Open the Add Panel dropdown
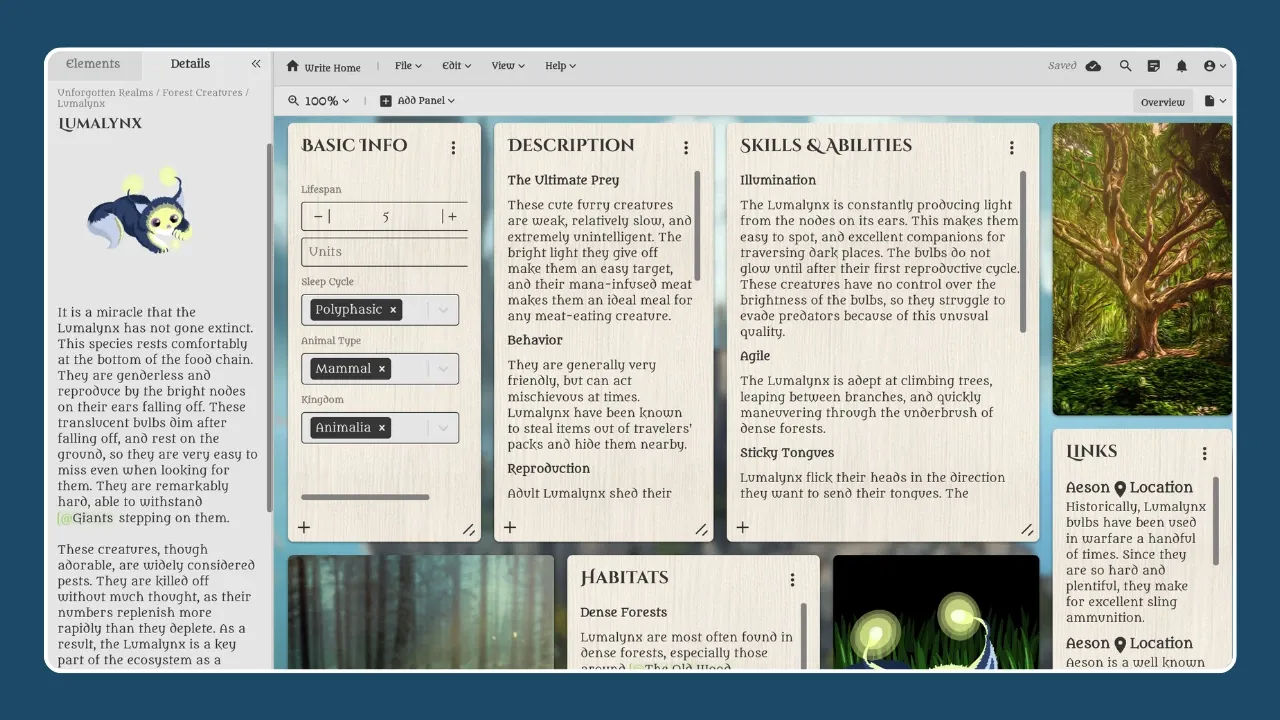1280x720 pixels. 426,101
